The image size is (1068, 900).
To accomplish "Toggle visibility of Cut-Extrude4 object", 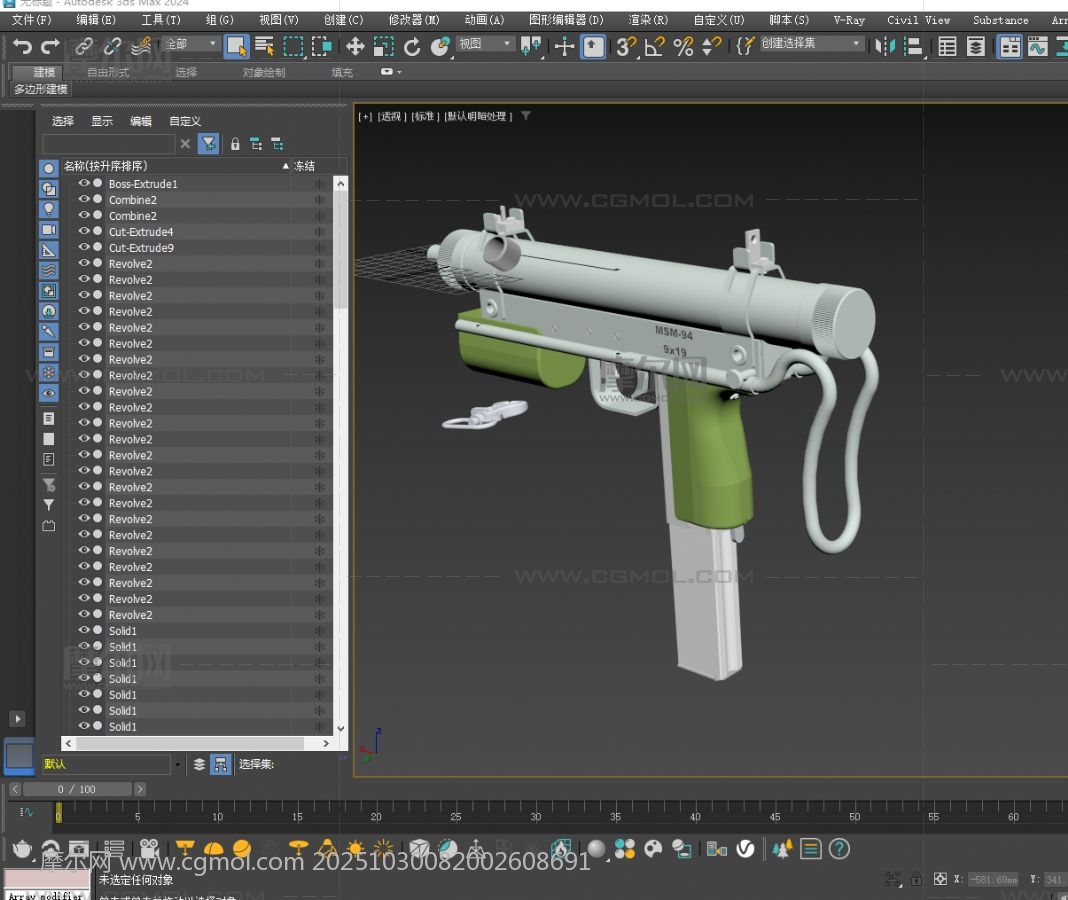I will [x=84, y=232].
